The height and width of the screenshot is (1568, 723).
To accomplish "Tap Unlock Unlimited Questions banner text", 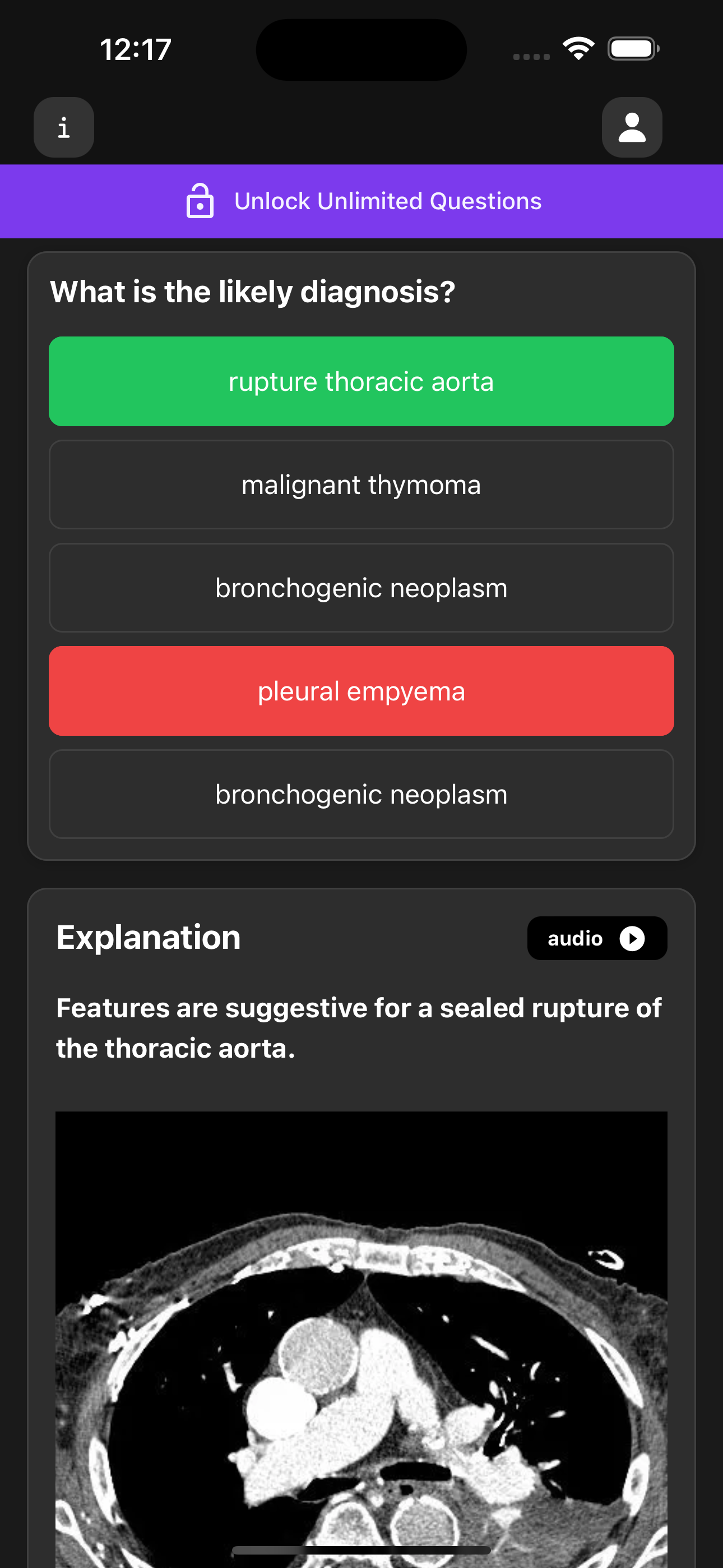I will point(388,201).
